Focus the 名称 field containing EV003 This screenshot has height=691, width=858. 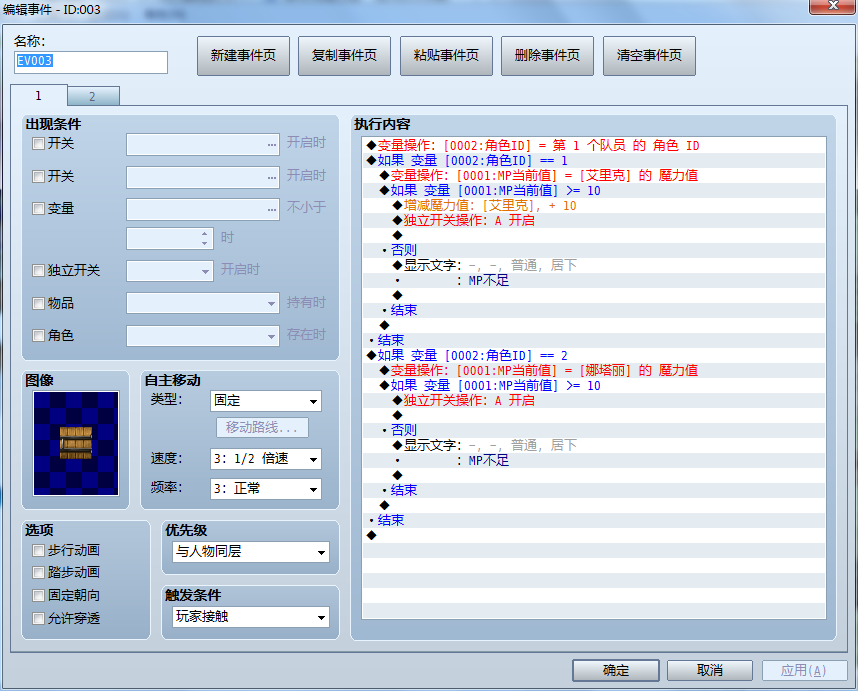(x=91, y=62)
